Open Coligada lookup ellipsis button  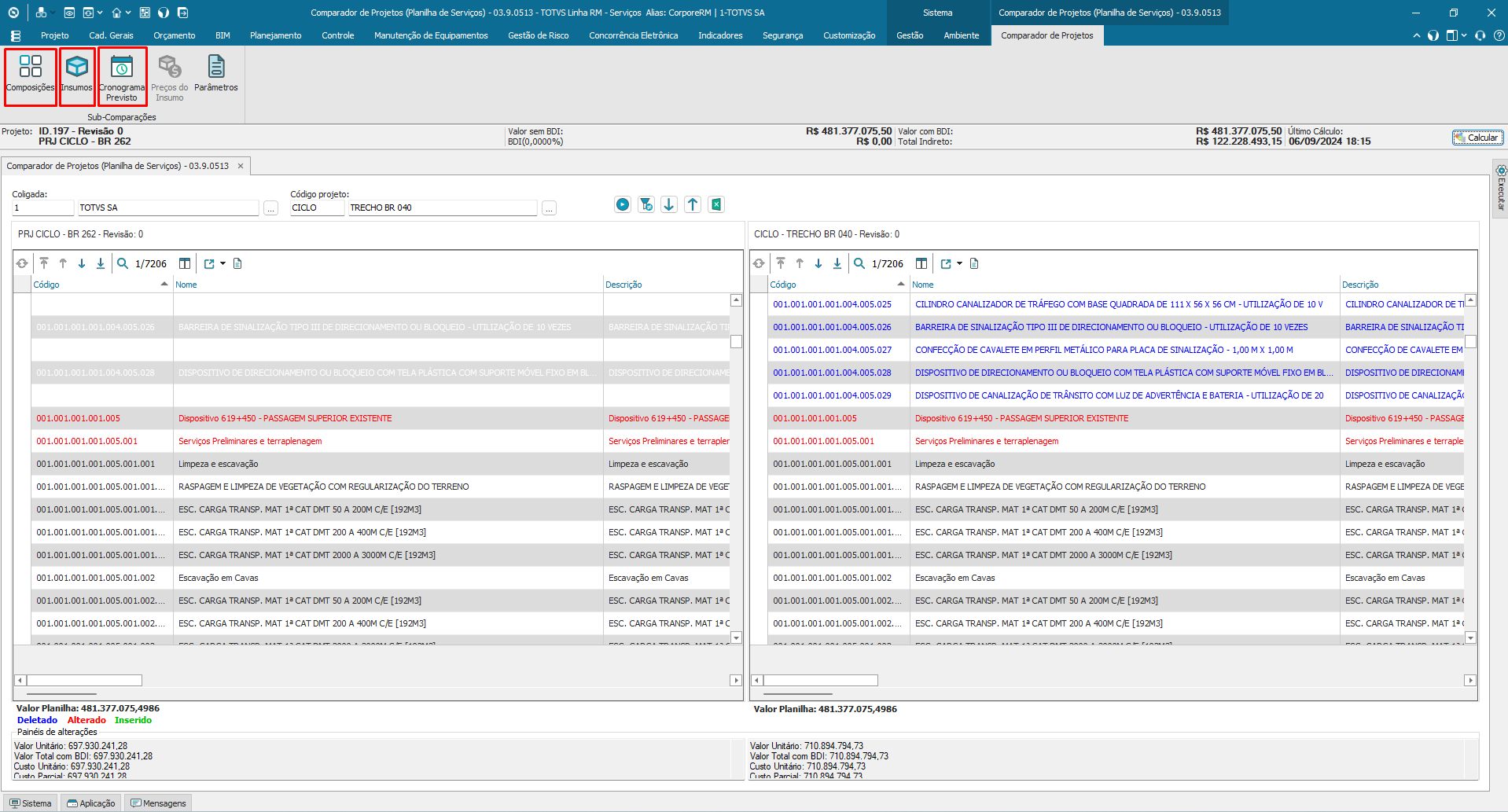click(271, 208)
